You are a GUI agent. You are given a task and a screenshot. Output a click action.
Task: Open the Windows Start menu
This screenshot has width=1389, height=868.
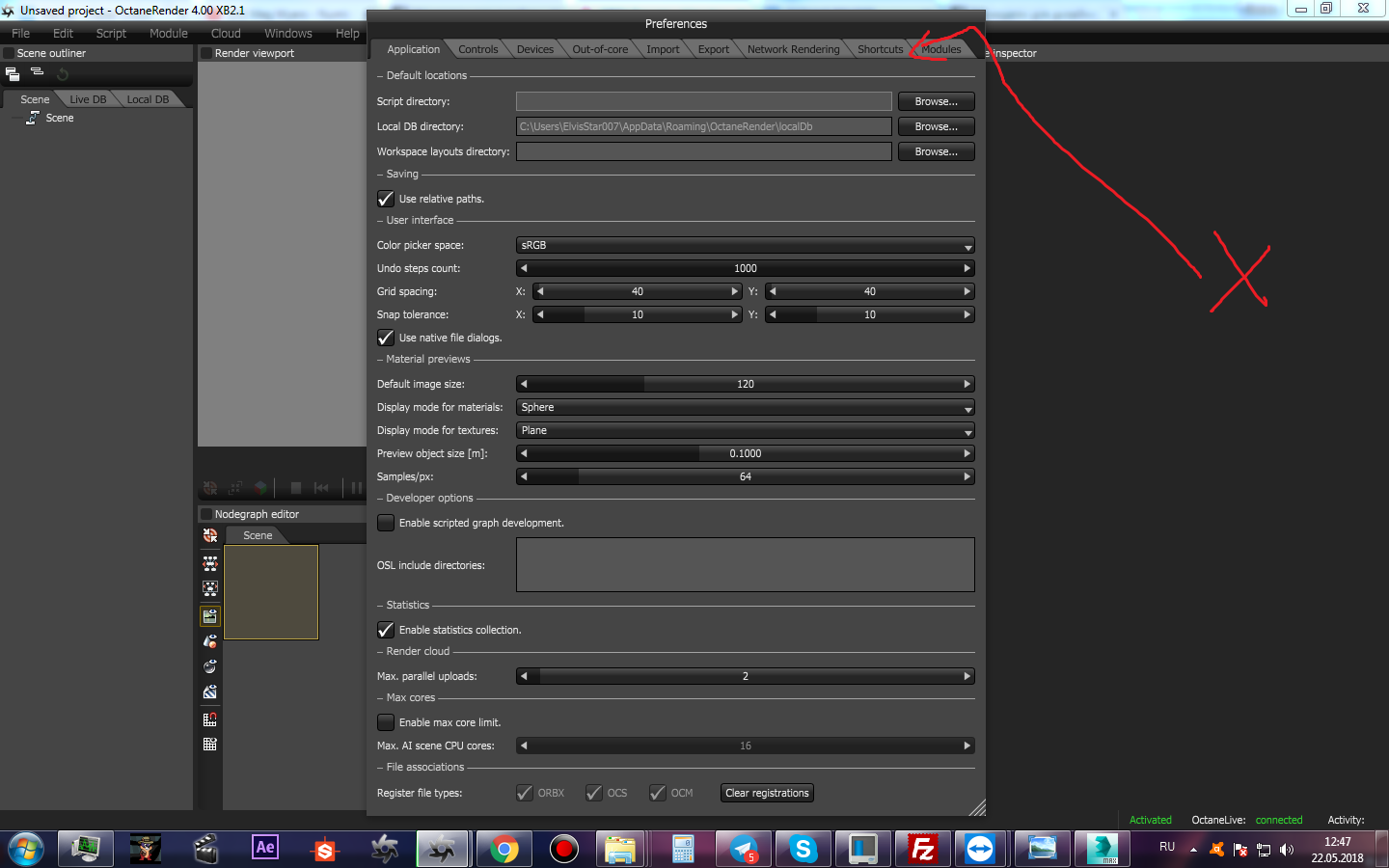click(26, 849)
